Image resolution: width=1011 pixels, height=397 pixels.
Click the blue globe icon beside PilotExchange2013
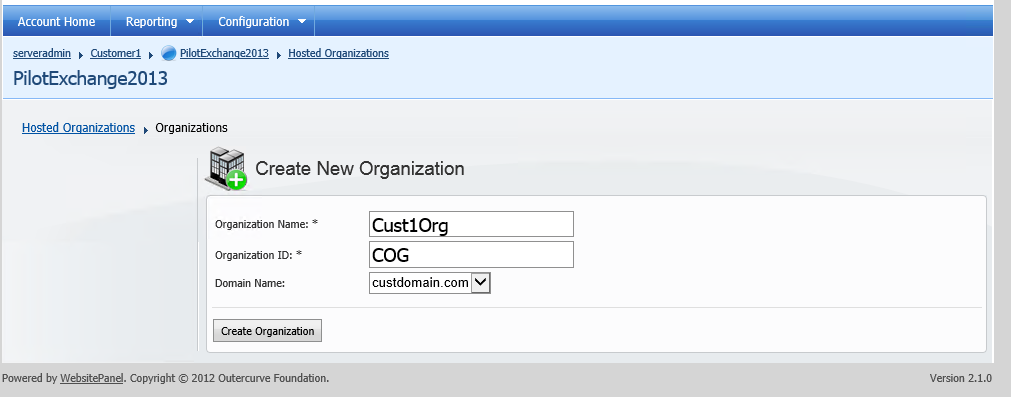click(x=168, y=53)
